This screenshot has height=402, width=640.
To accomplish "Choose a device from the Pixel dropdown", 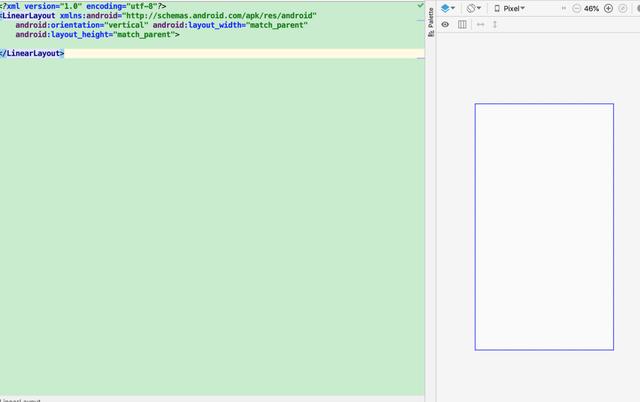I will [509, 8].
